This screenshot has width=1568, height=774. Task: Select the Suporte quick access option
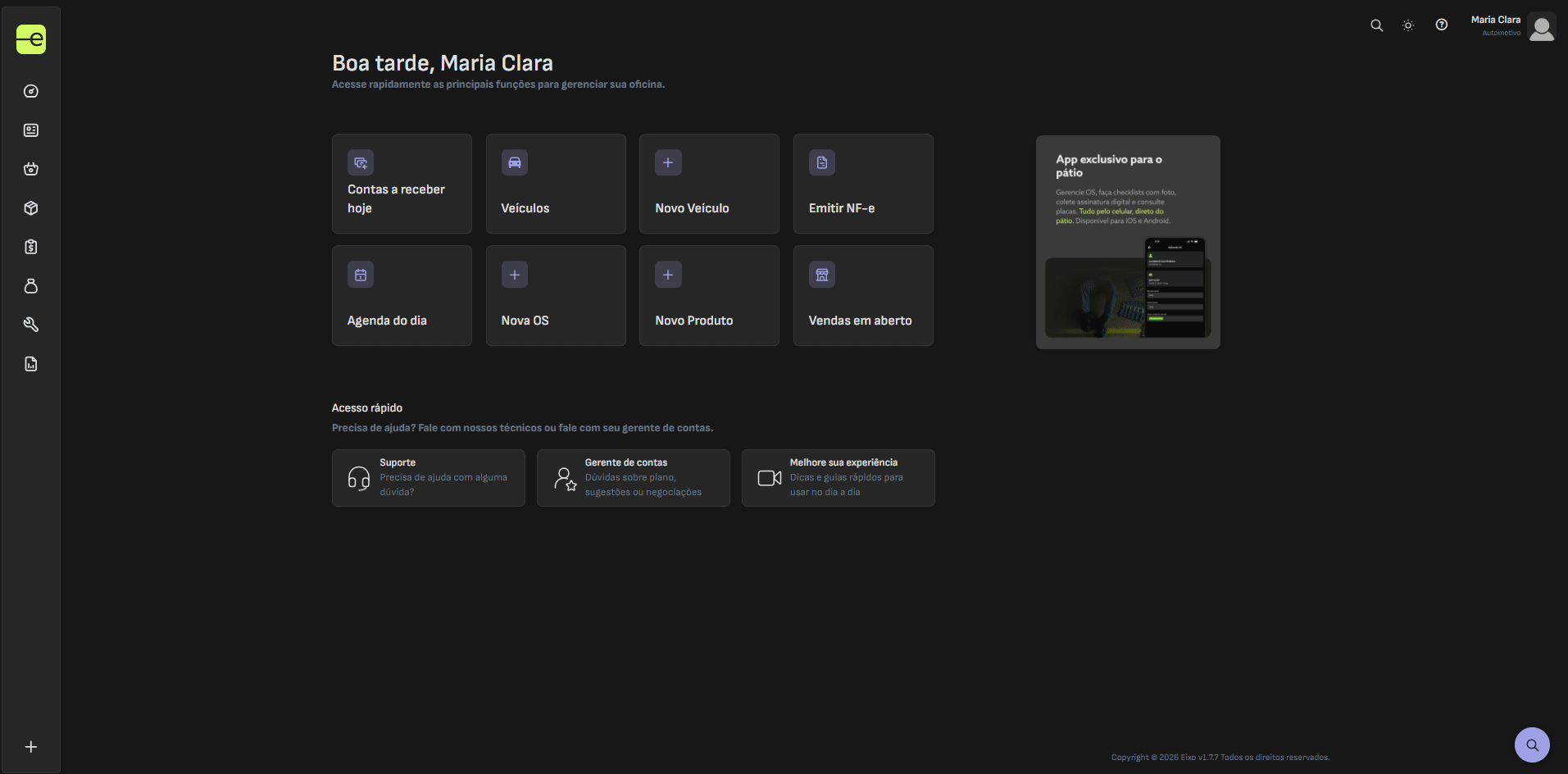(428, 478)
